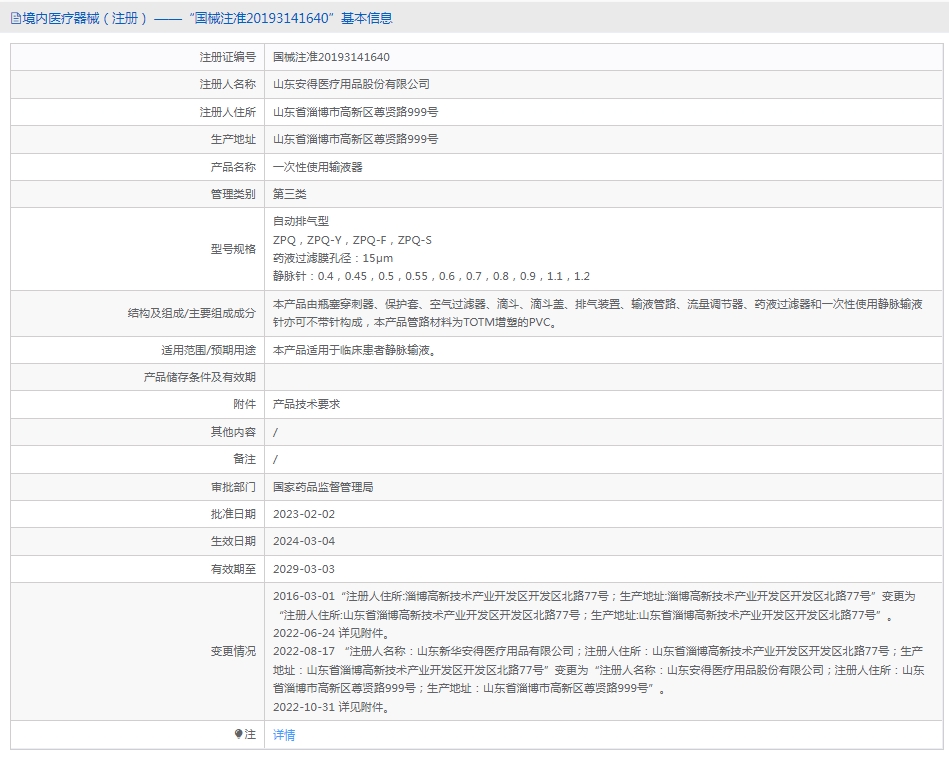Screen dimensions: 949x757
Task: Click the 2022-06-24 详见附件 change entry
Action: point(332,634)
